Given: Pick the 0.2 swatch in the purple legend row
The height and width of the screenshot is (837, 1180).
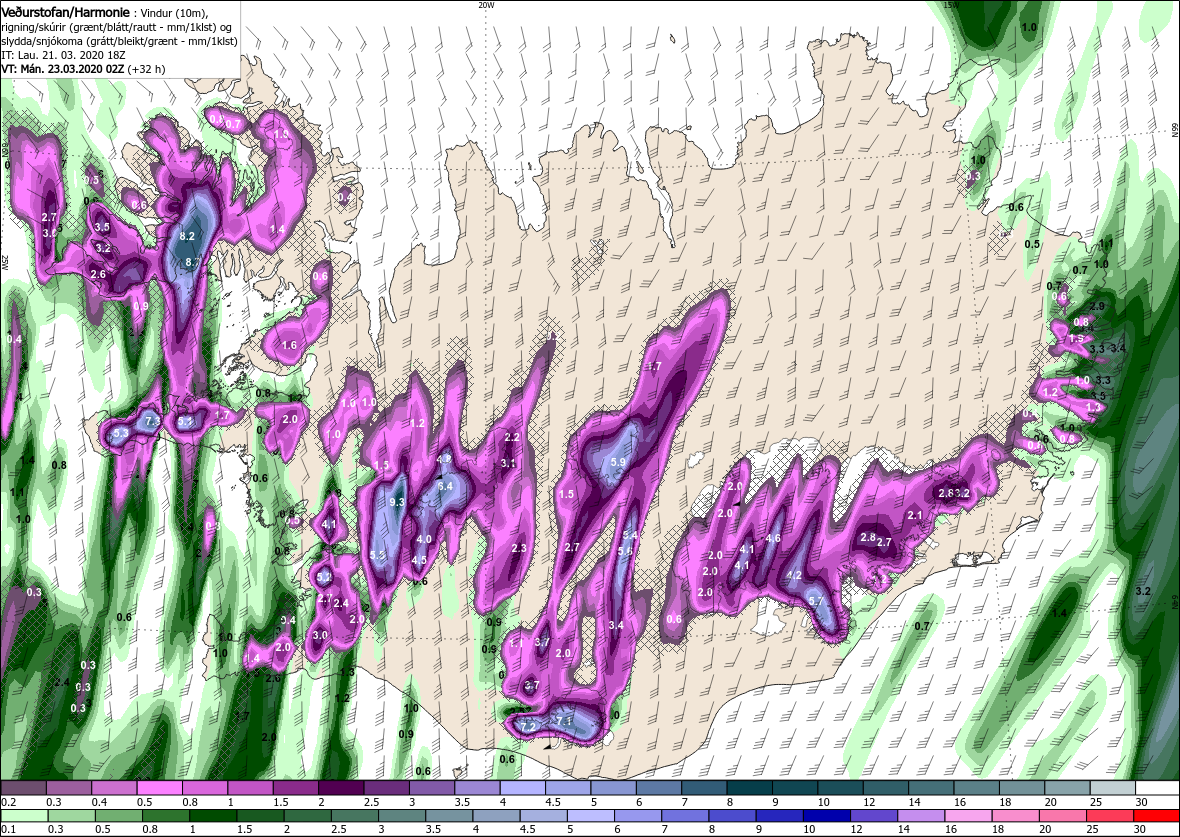Looking at the screenshot, I should tap(23, 787).
